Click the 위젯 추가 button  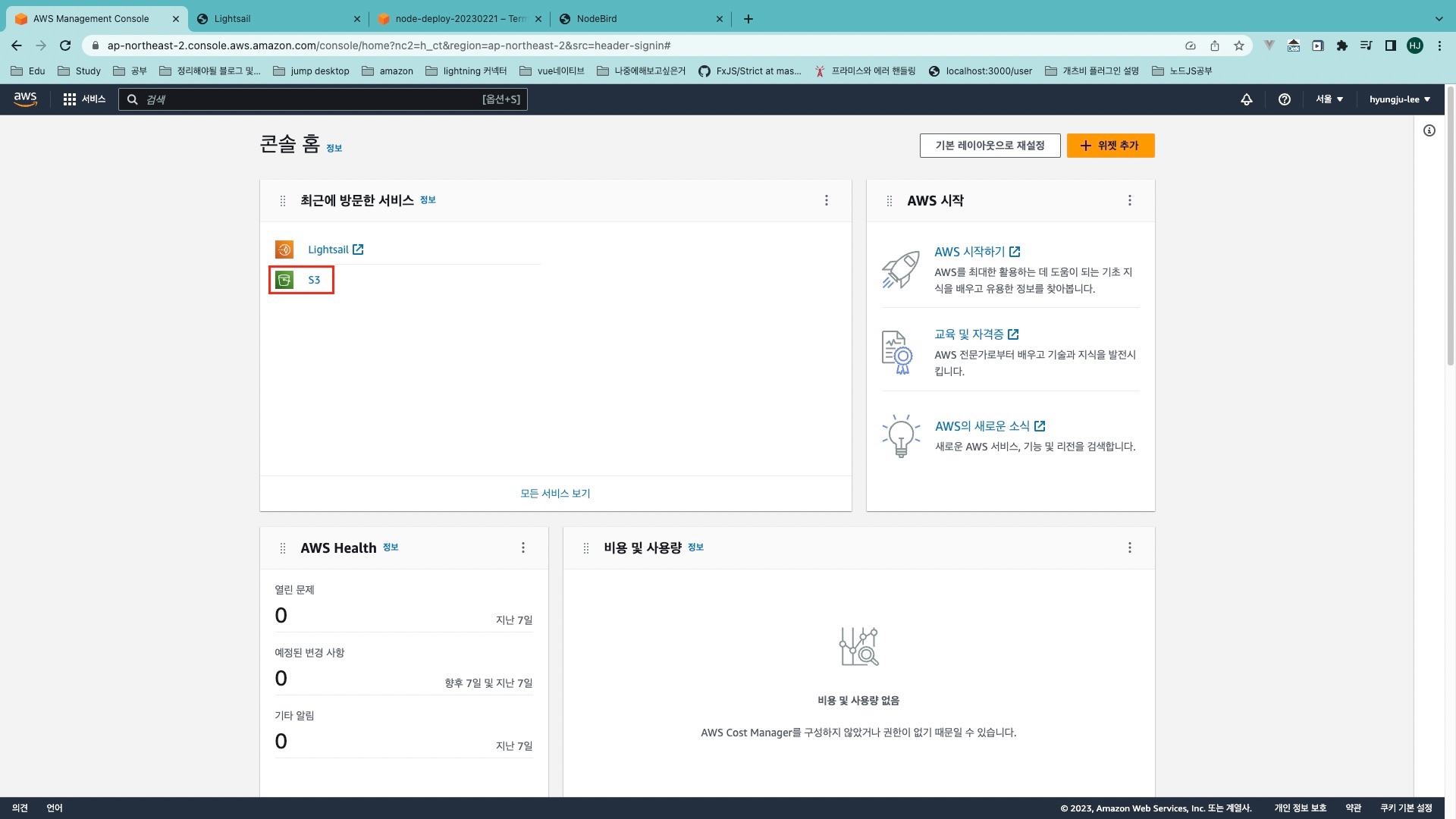[x=1110, y=146]
